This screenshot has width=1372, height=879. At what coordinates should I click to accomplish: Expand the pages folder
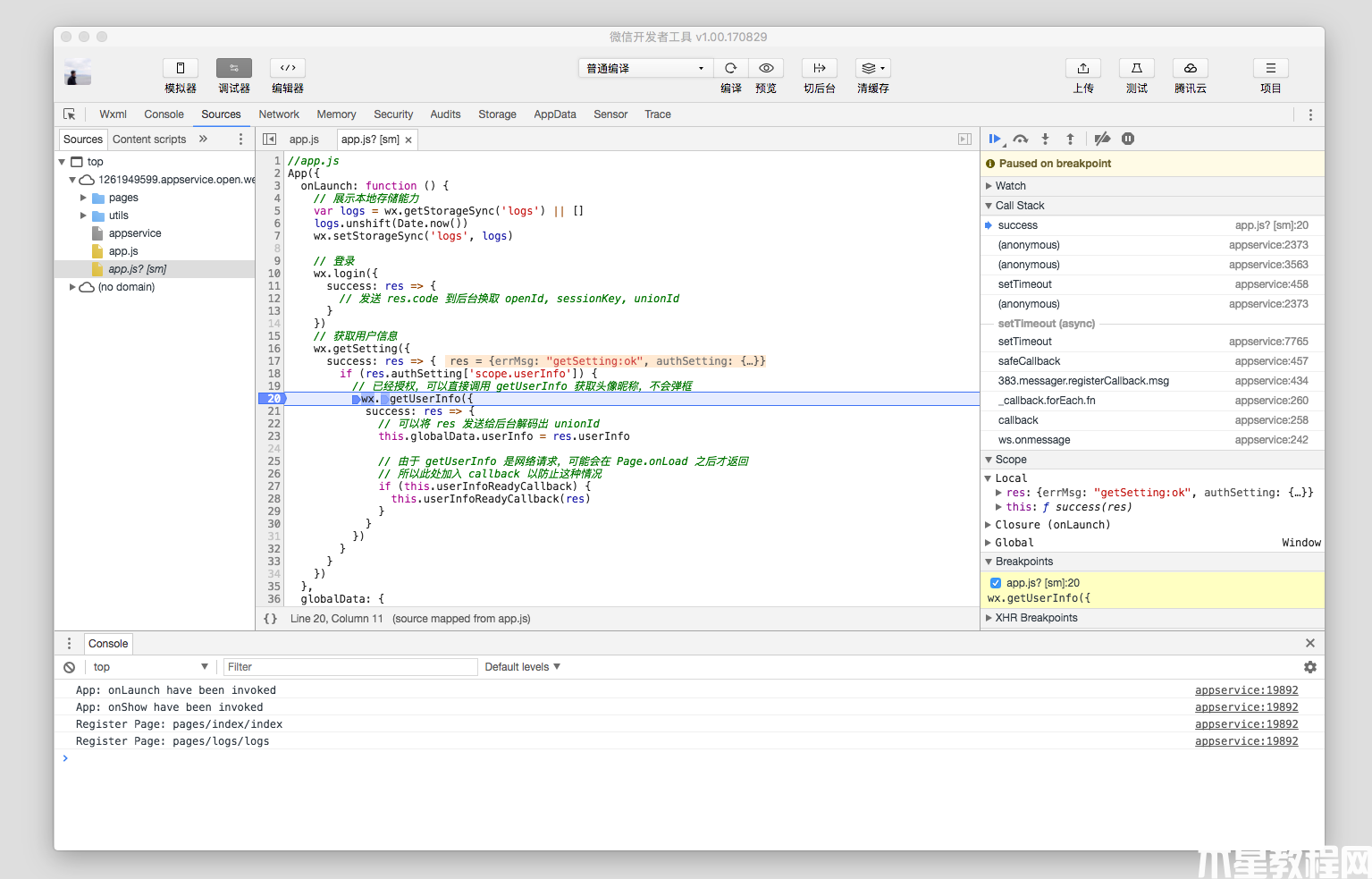[x=83, y=198]
